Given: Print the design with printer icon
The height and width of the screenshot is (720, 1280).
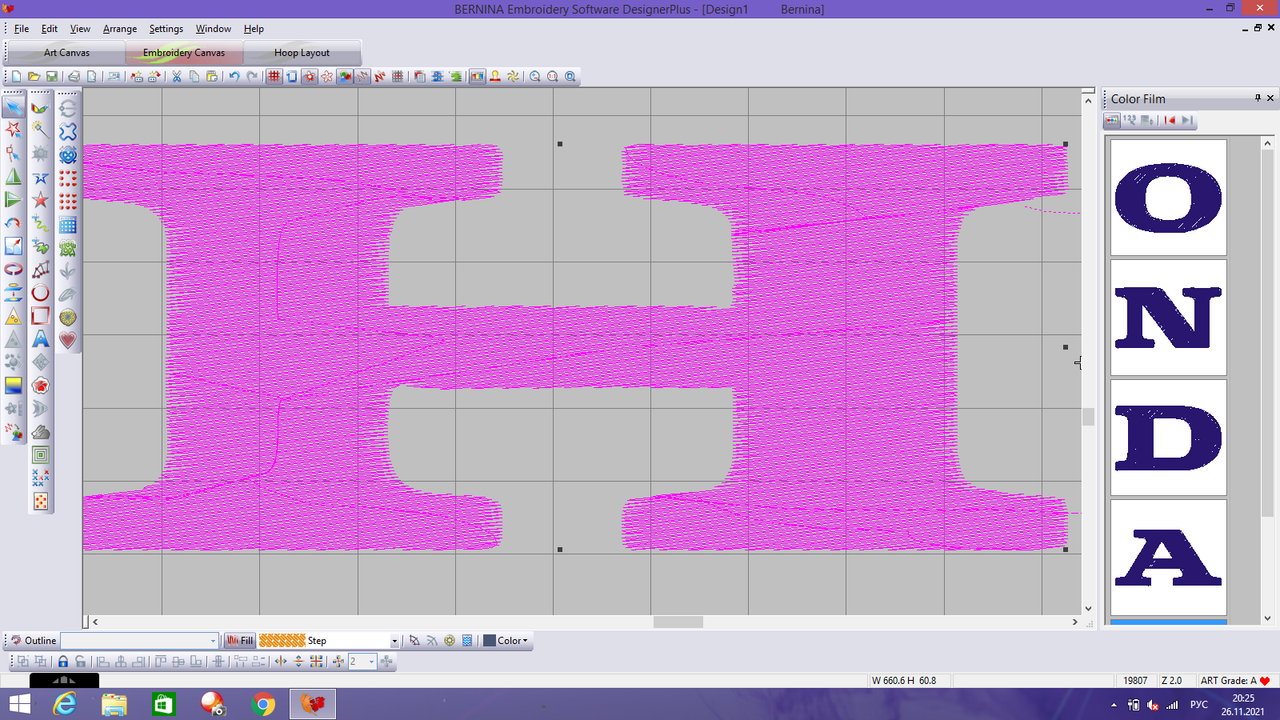Looking at the screenshot, I should (74, 76).
